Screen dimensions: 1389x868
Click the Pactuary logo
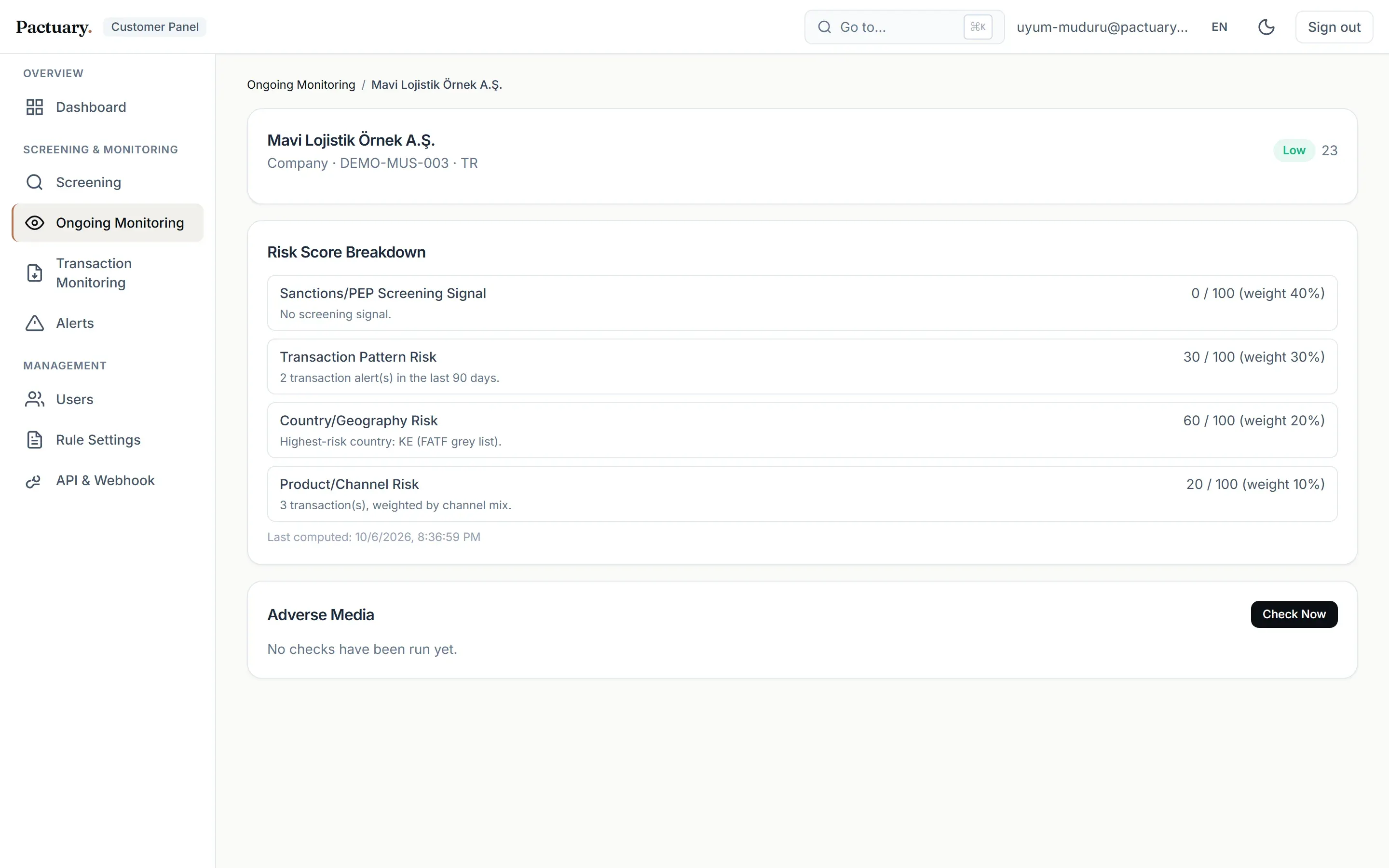point(54,27)
